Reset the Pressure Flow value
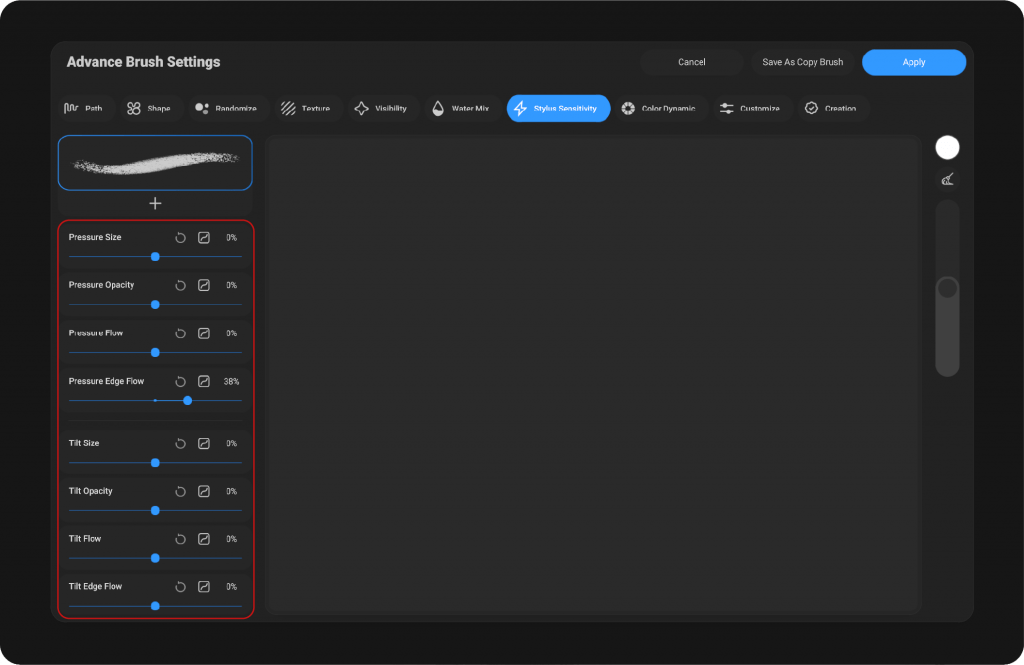The height and width of the screenshot is (665, 1024). [x=180, y=333]
